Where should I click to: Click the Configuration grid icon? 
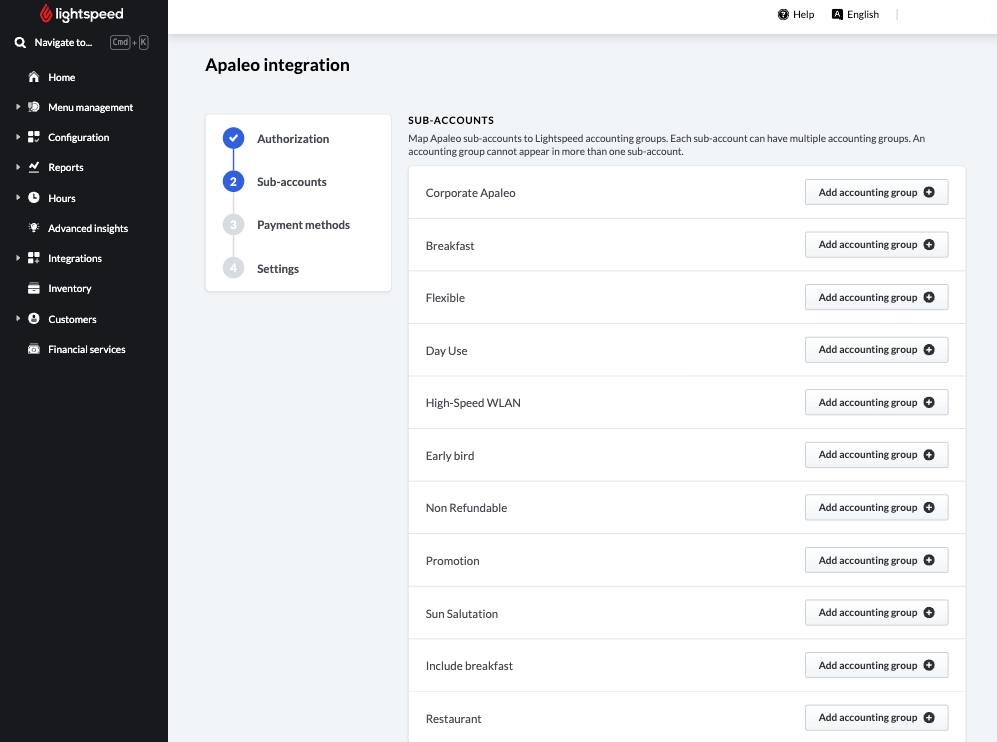(x=34, y=137)
